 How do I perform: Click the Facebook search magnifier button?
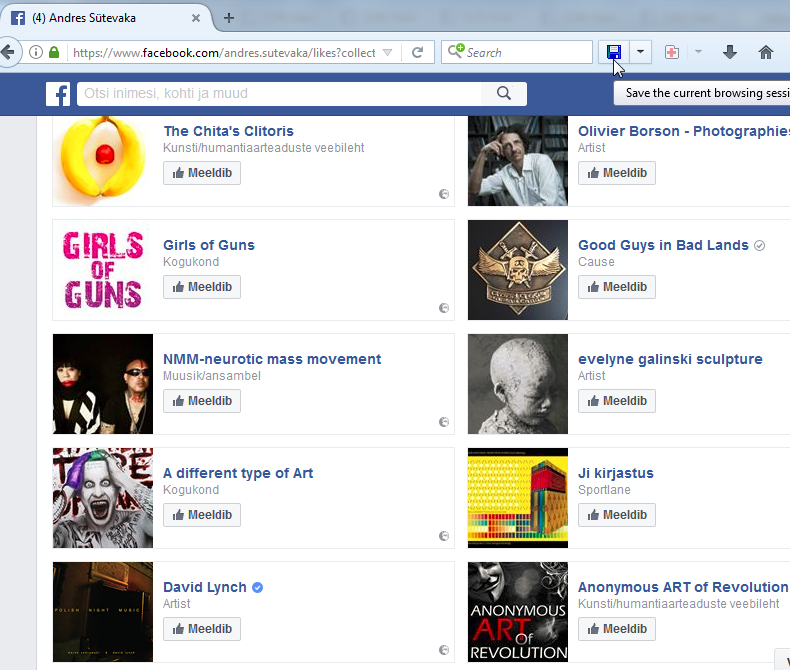504,94
